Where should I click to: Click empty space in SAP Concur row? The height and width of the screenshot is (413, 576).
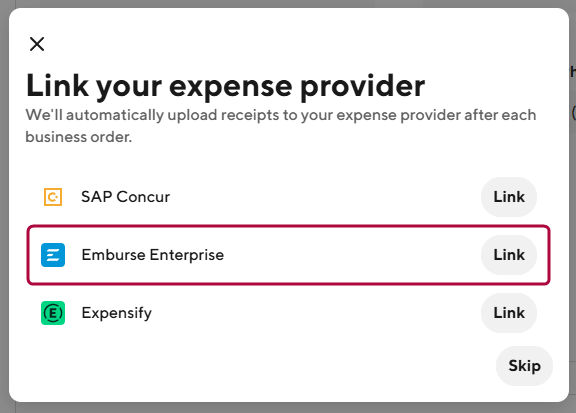323,197
